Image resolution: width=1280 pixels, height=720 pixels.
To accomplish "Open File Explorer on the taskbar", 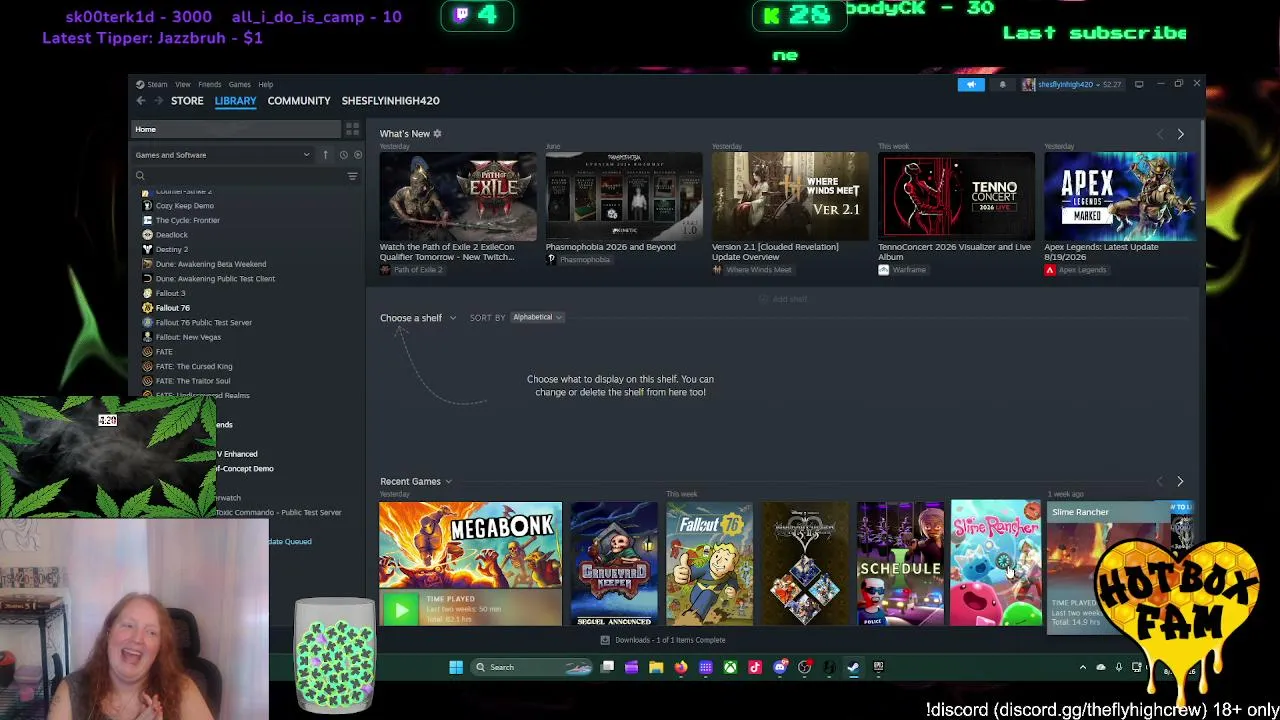I will [656, 667].
